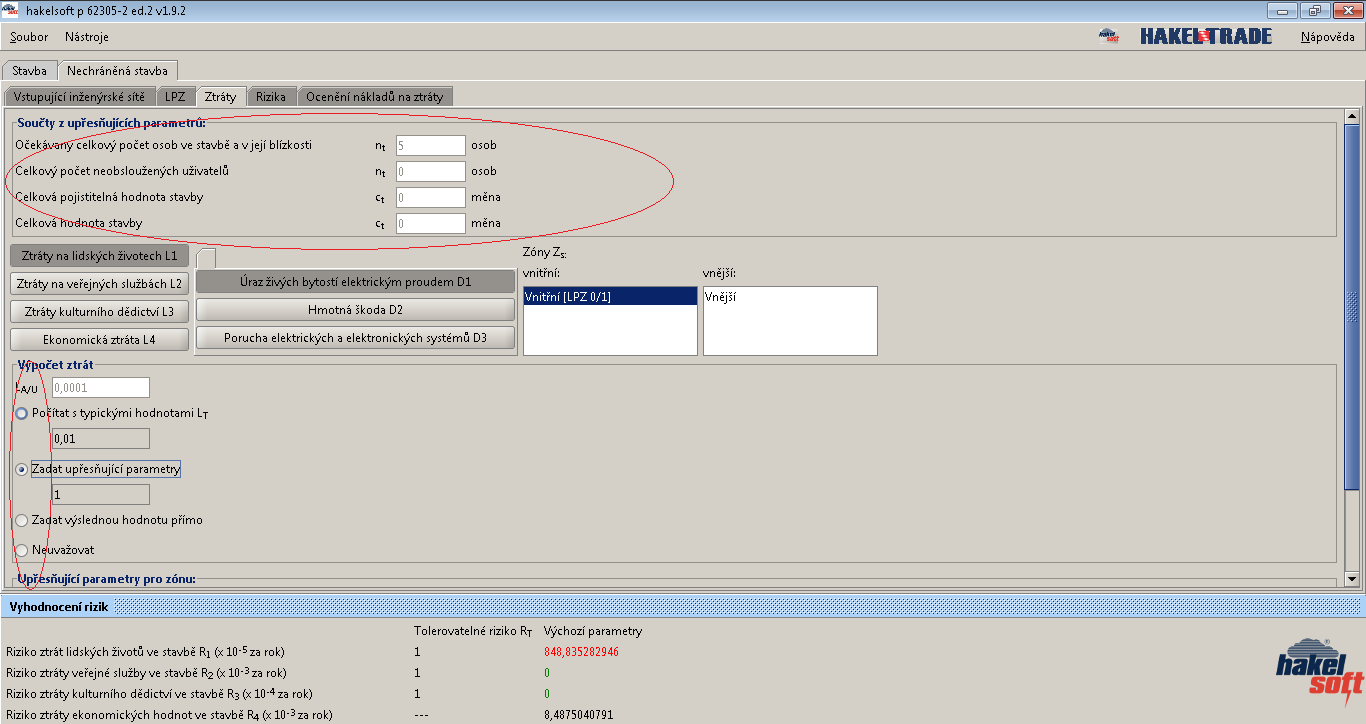Select Ztráty na veřejných službách L2
Viewport: 1366px width, 724px height.
(x=99, y=284)
